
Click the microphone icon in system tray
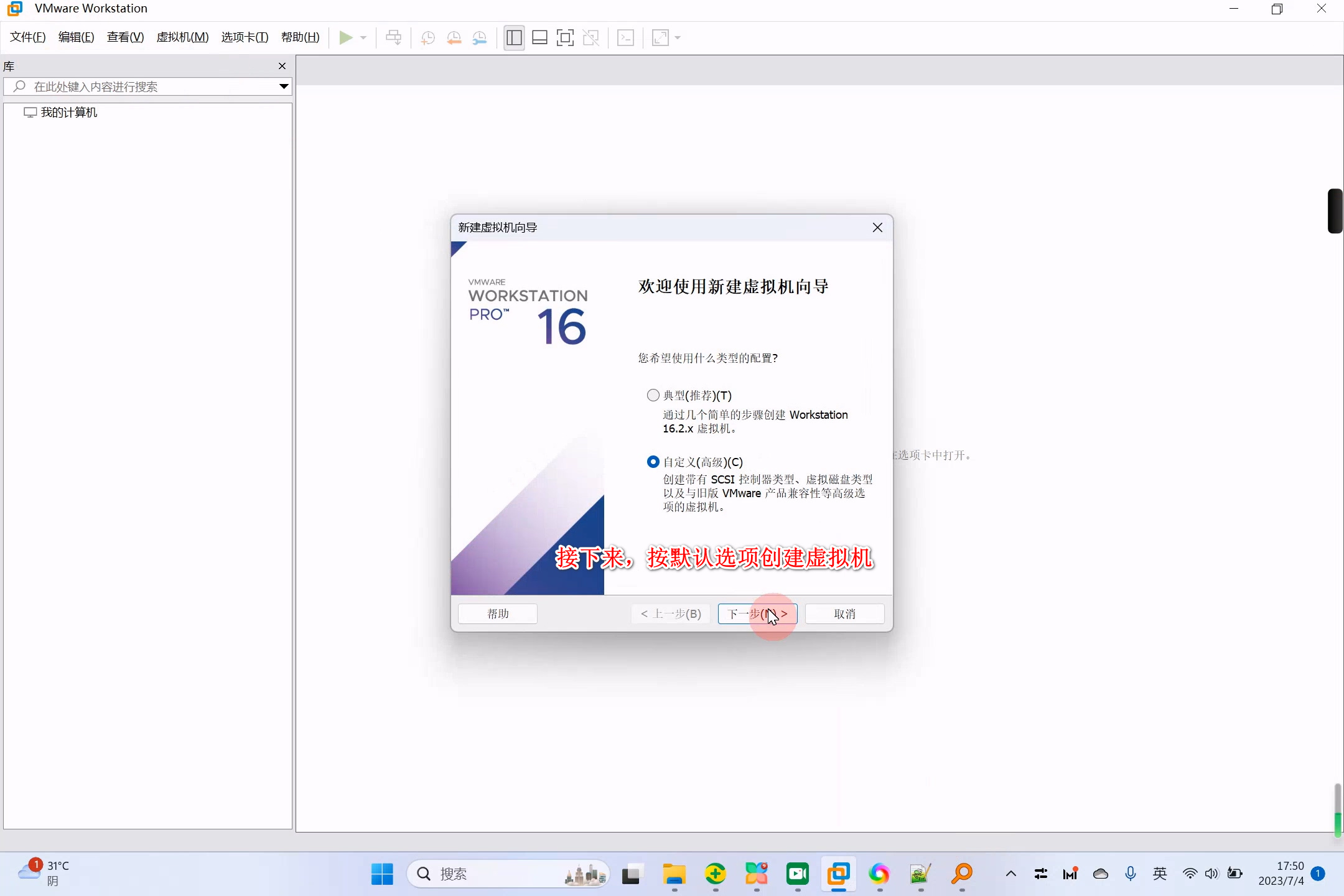point(1131,874)
